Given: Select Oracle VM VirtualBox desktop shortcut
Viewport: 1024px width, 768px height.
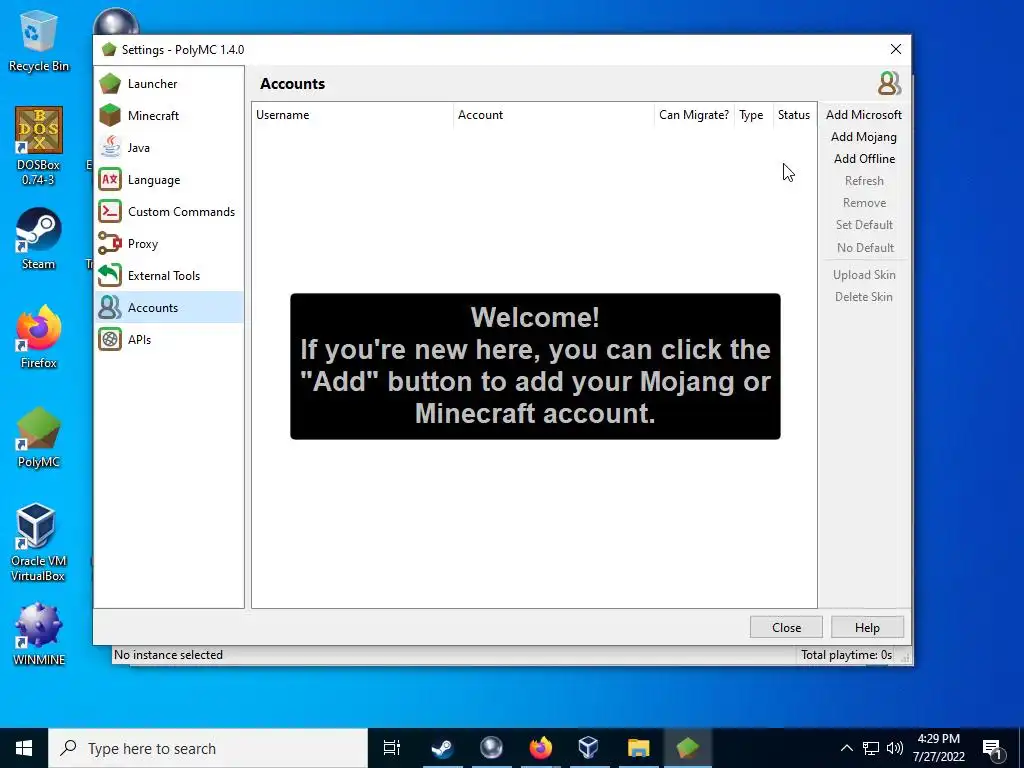Looking at the screenshot, I should tap(39, 542).
